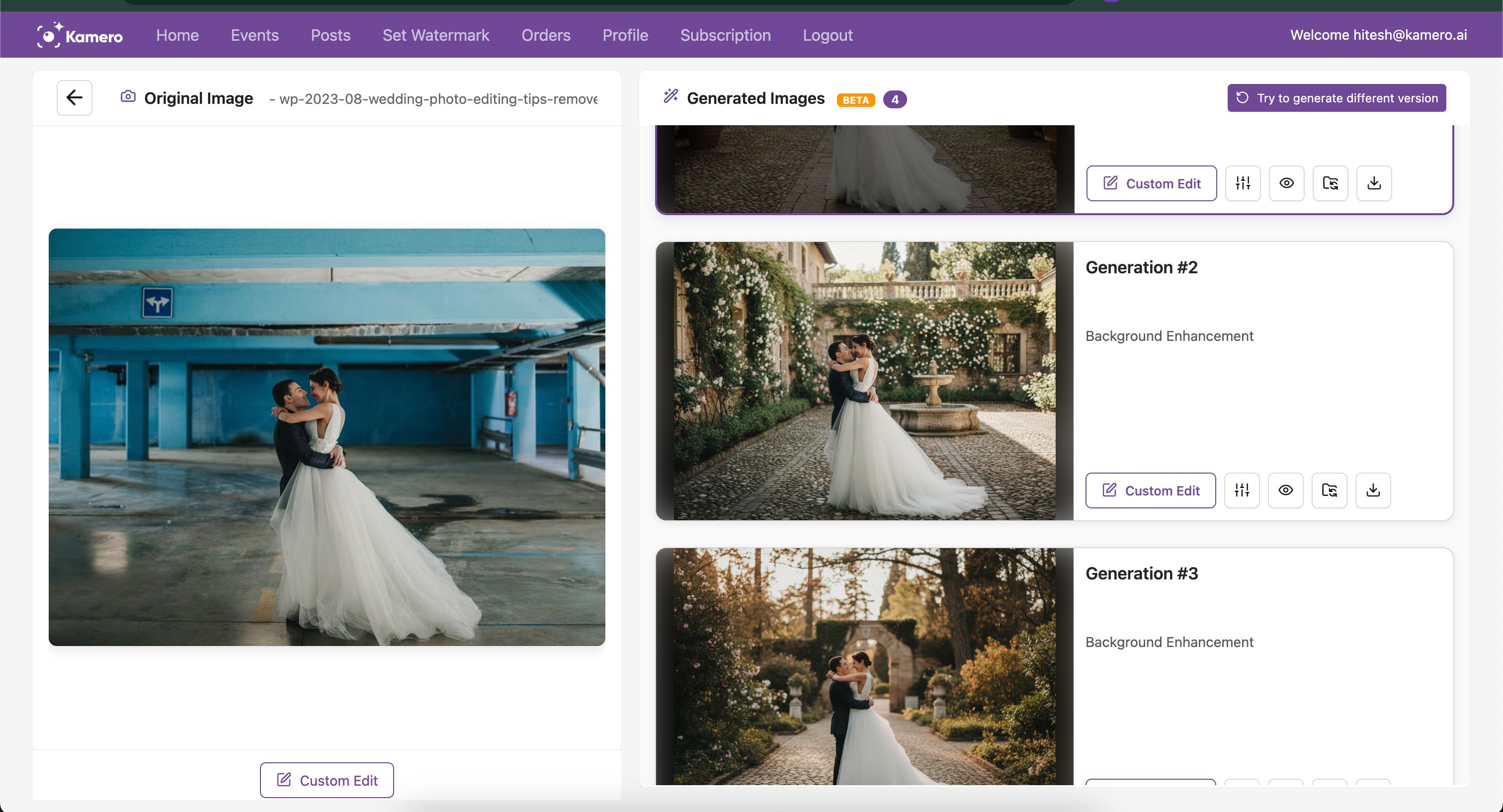Image resolution: width=1503 pixels, height=812 pixels.
Task: Click the Kamero logo
Action: pos(80,36)
